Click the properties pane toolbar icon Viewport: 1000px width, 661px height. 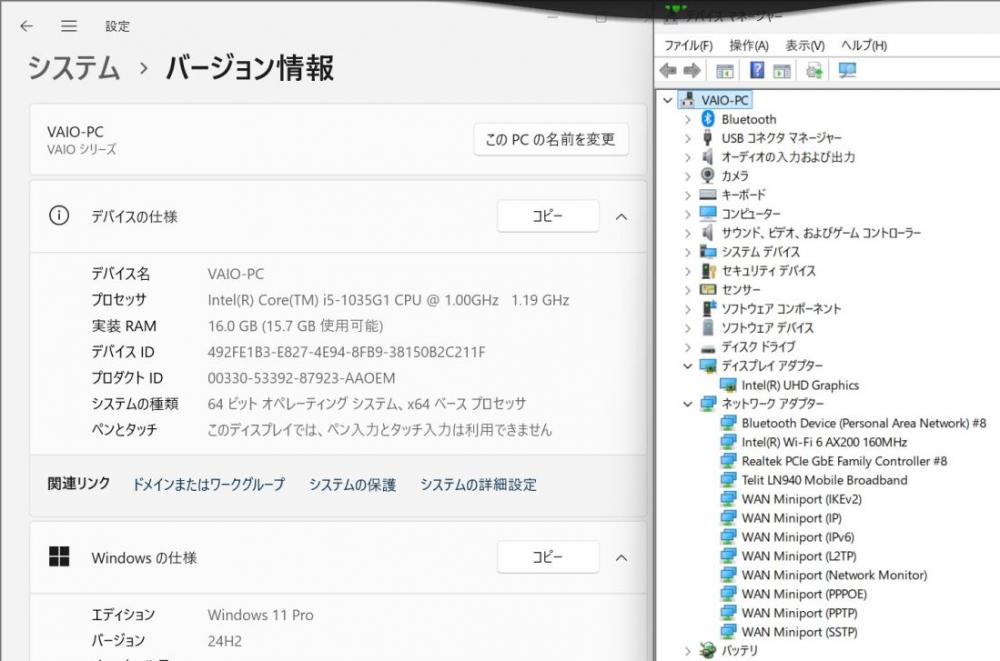click(782, 71)
